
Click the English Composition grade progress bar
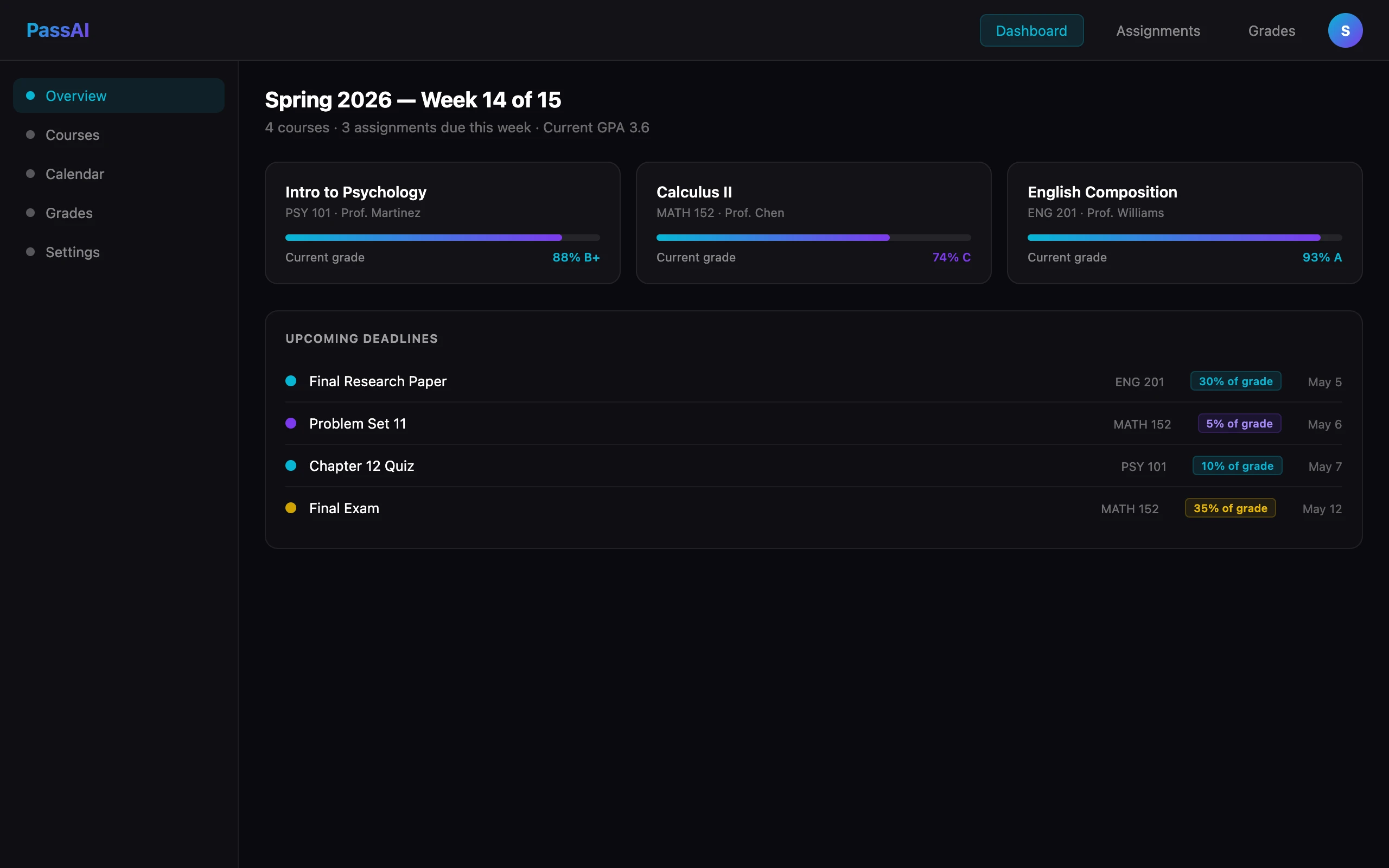tap(1184, 238)
